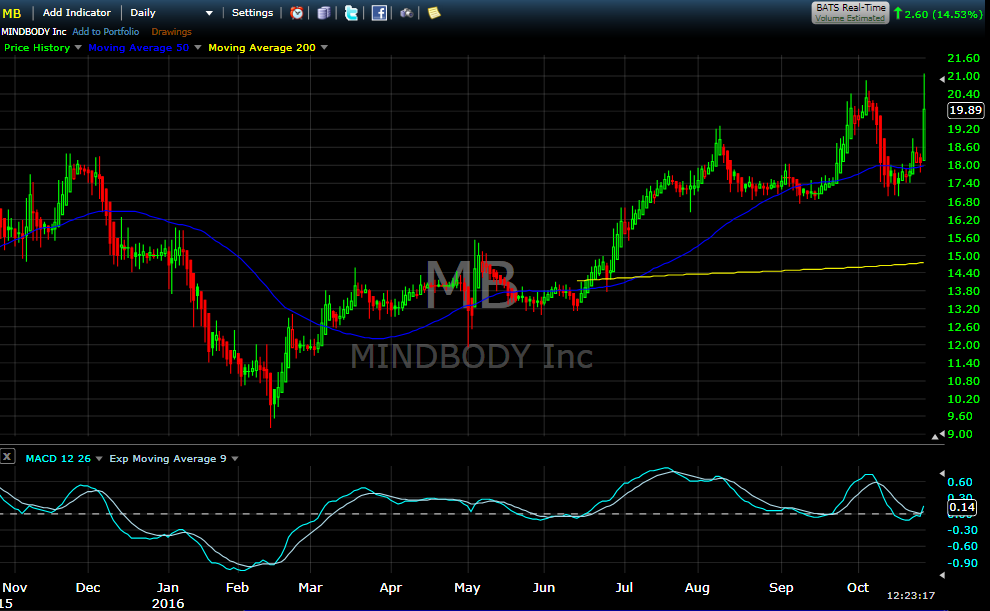The width and height of the screenshot is (990, 611).
Task: Expand the Price History dropdown arrow
Action: [x=78, y=47]
